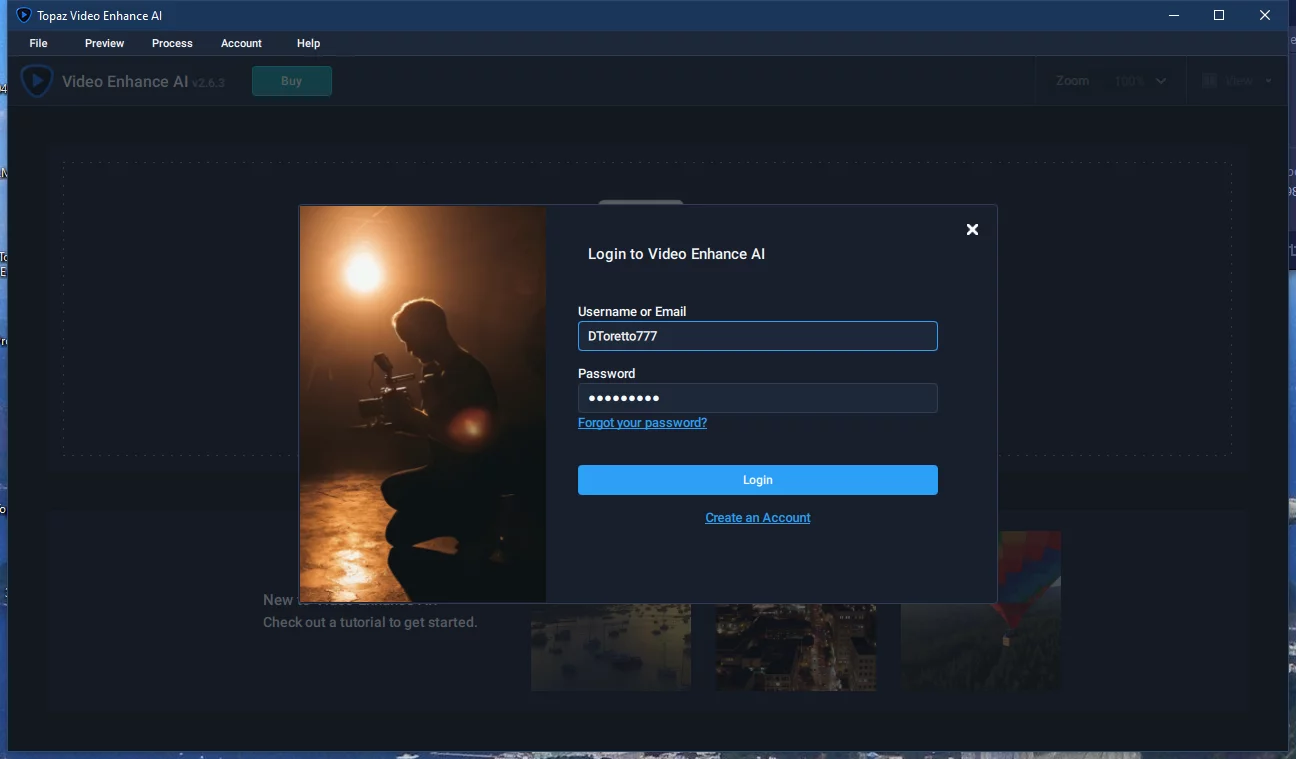Click the blue Login button
The image size is (1296, 759).
[x=758, y=480]
